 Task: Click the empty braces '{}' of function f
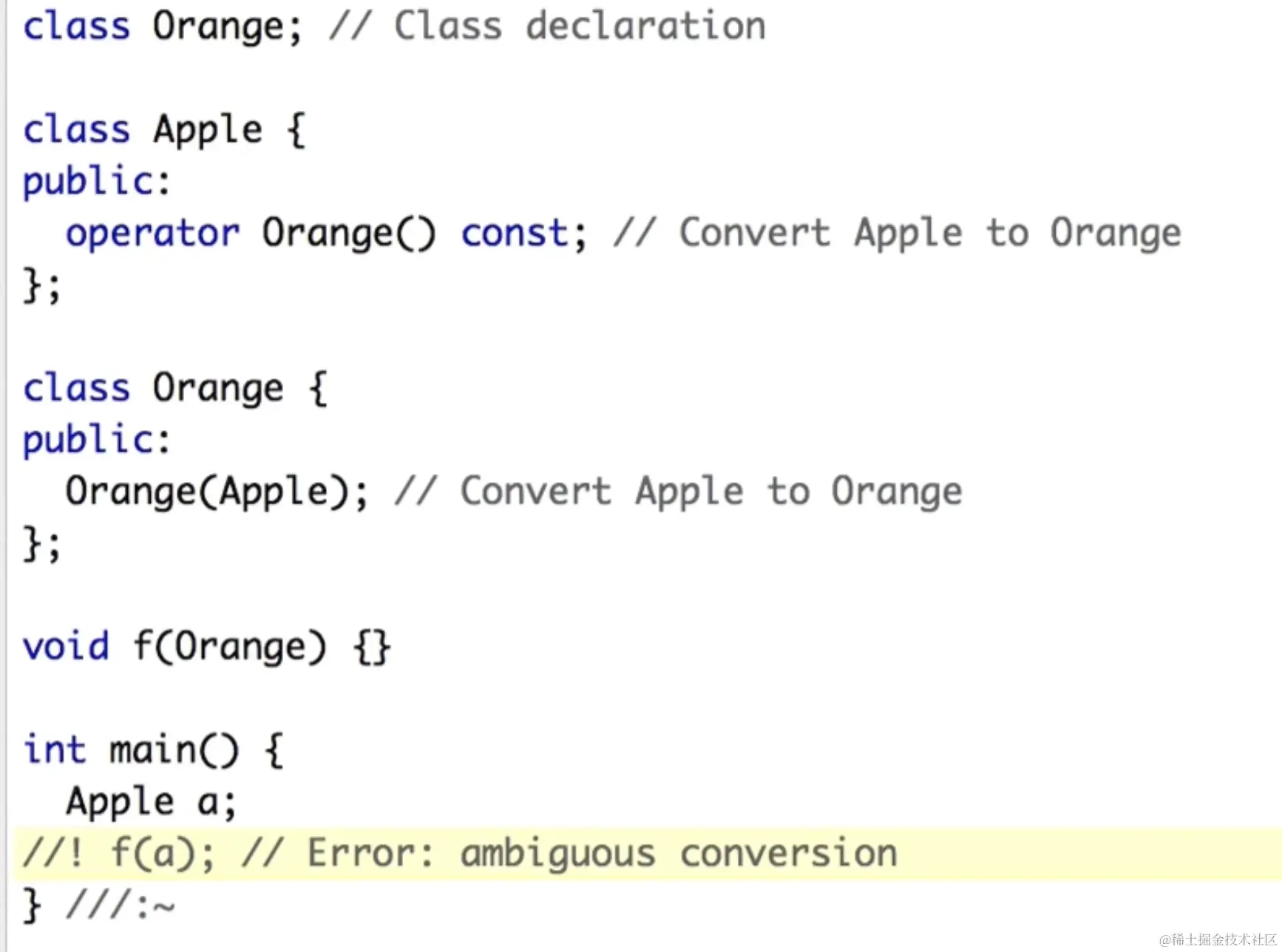(x=372, y=647)
